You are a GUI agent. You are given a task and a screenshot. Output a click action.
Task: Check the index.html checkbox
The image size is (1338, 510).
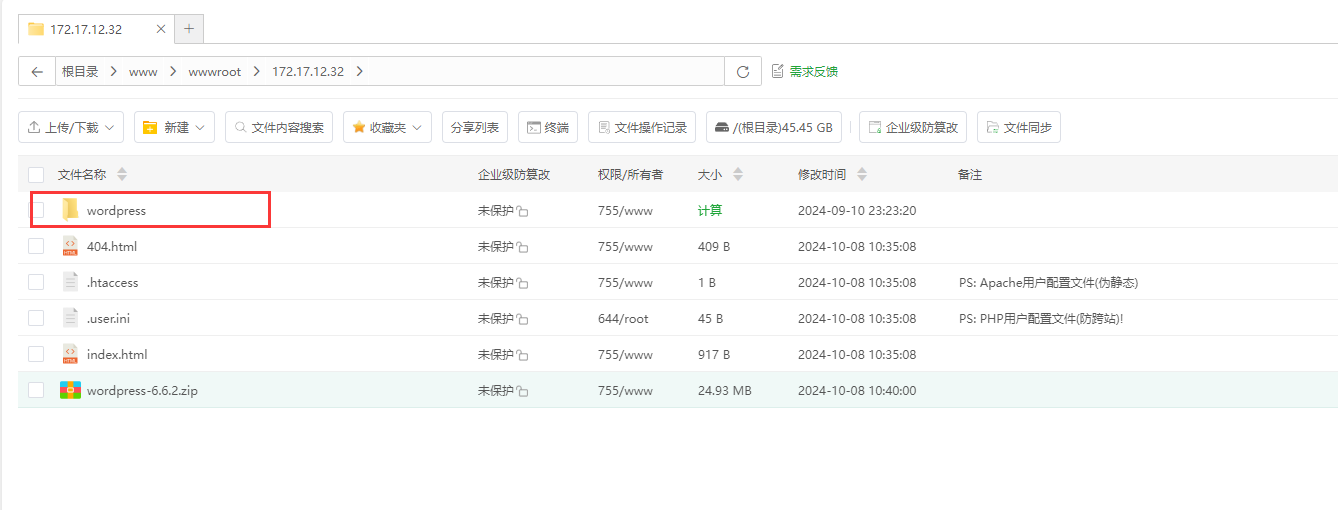[36, 354]
